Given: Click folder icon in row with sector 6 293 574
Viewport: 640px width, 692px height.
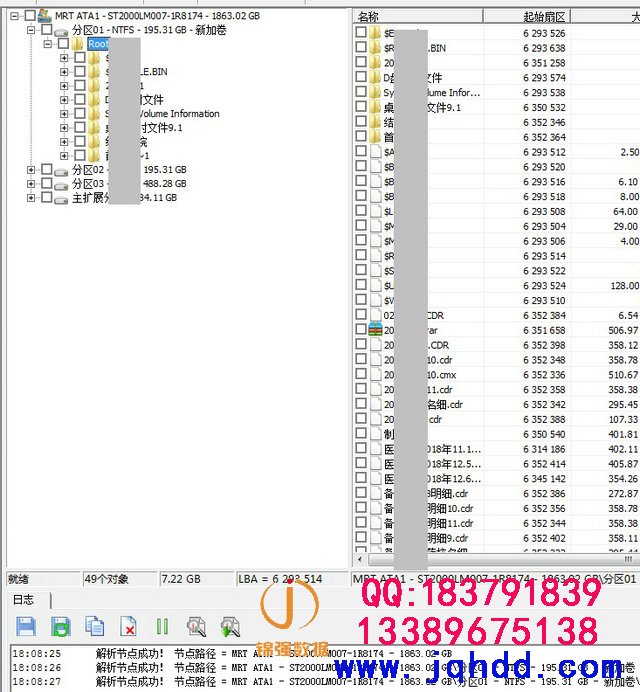Looking at the screenshot, I should (375, 77).
